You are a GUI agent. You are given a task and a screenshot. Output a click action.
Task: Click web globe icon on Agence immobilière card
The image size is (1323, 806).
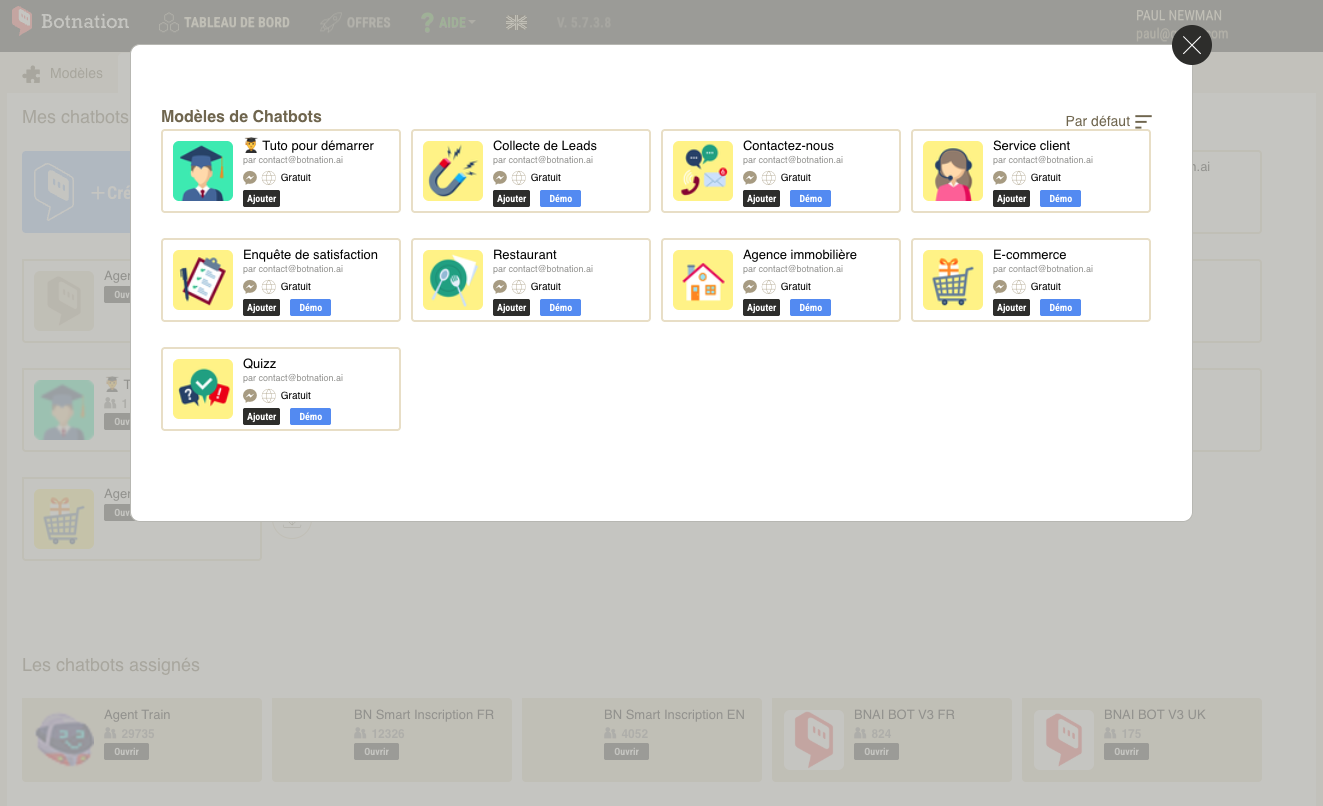[768, 287]
